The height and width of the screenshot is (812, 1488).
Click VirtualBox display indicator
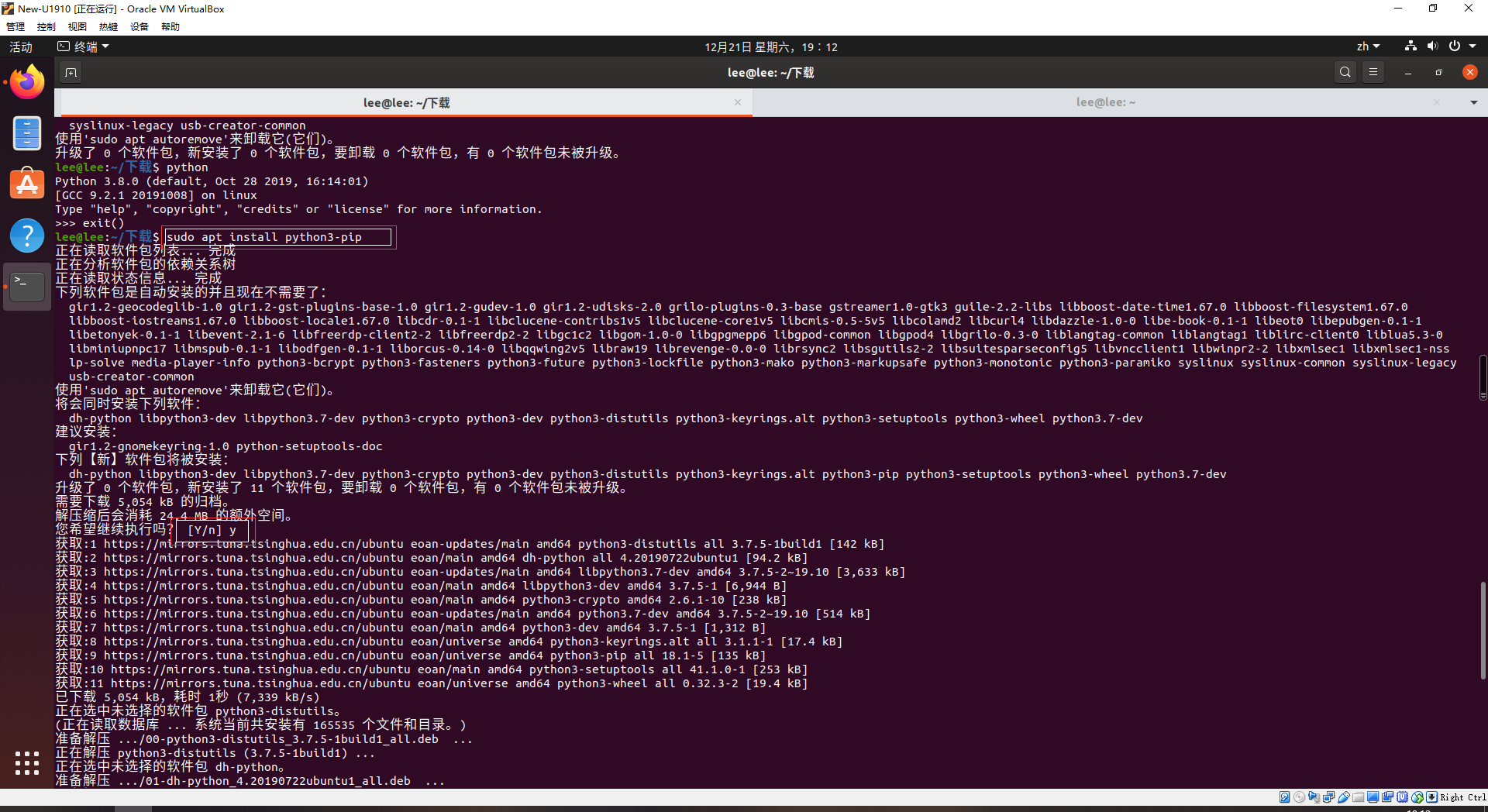pos(1373,797)
